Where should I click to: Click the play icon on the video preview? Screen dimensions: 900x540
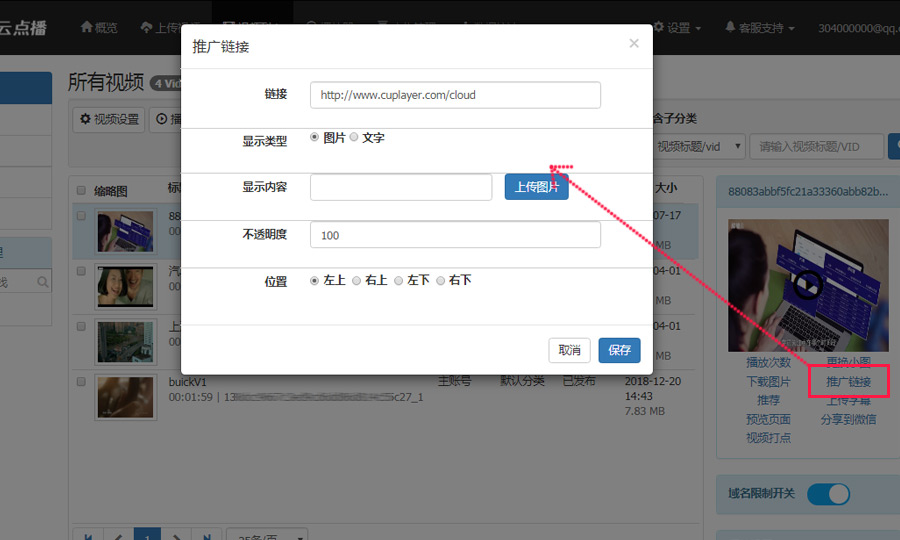(x=808, y=285)
